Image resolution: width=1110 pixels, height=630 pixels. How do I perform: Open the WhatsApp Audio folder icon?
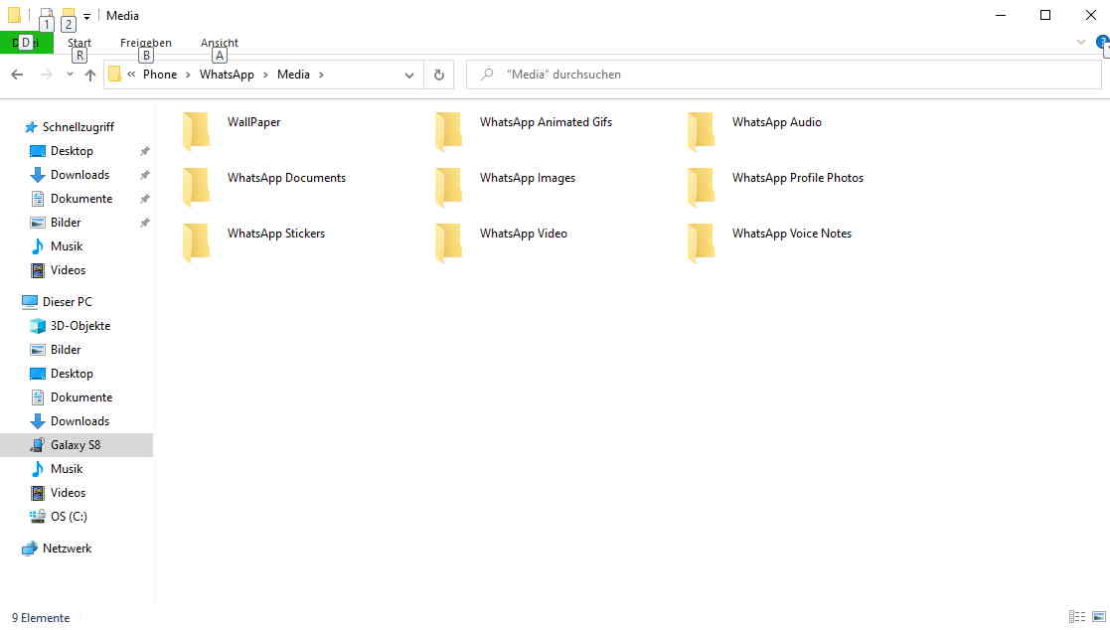click(x=702, y=132)
